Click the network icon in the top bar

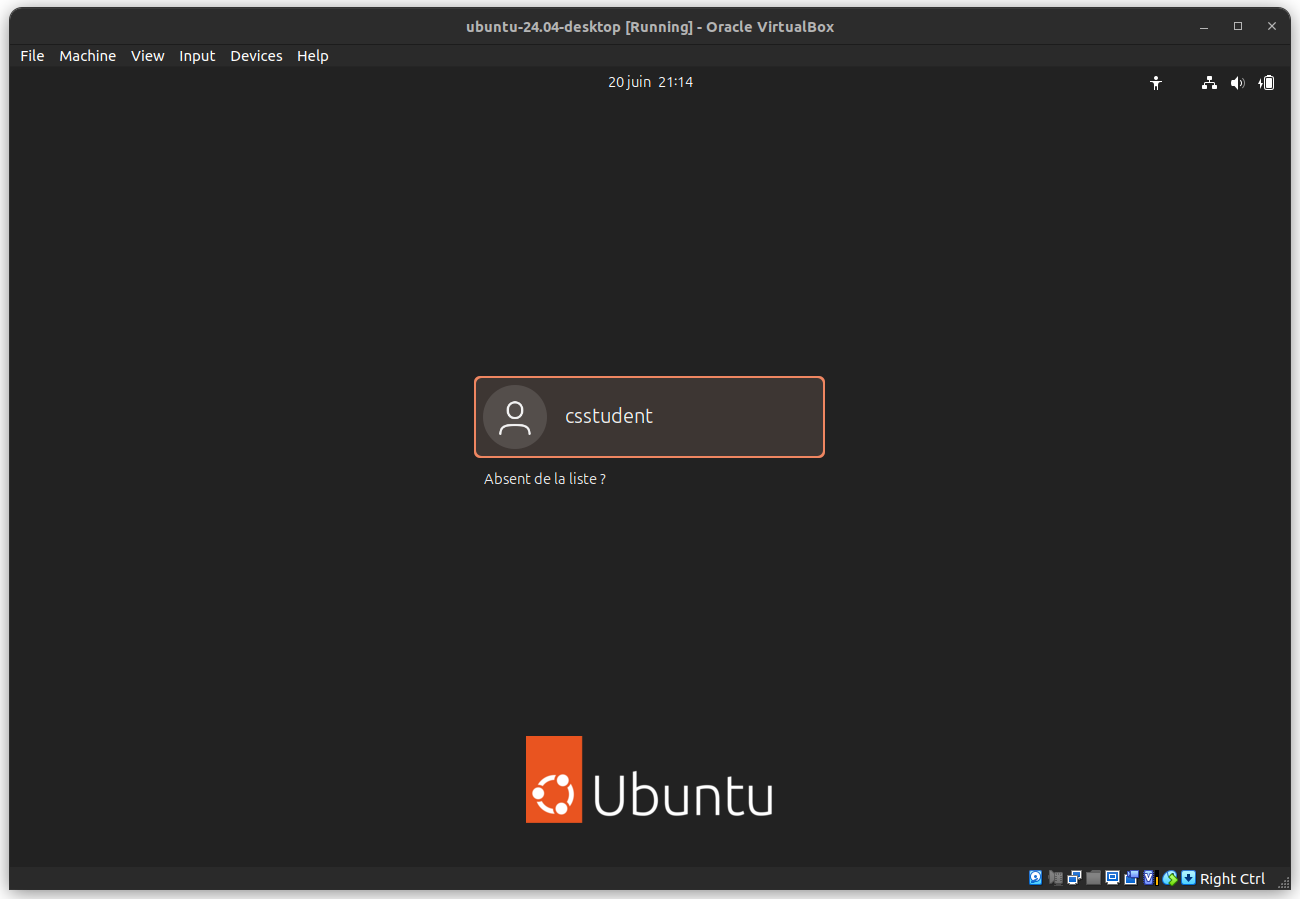1208,83
